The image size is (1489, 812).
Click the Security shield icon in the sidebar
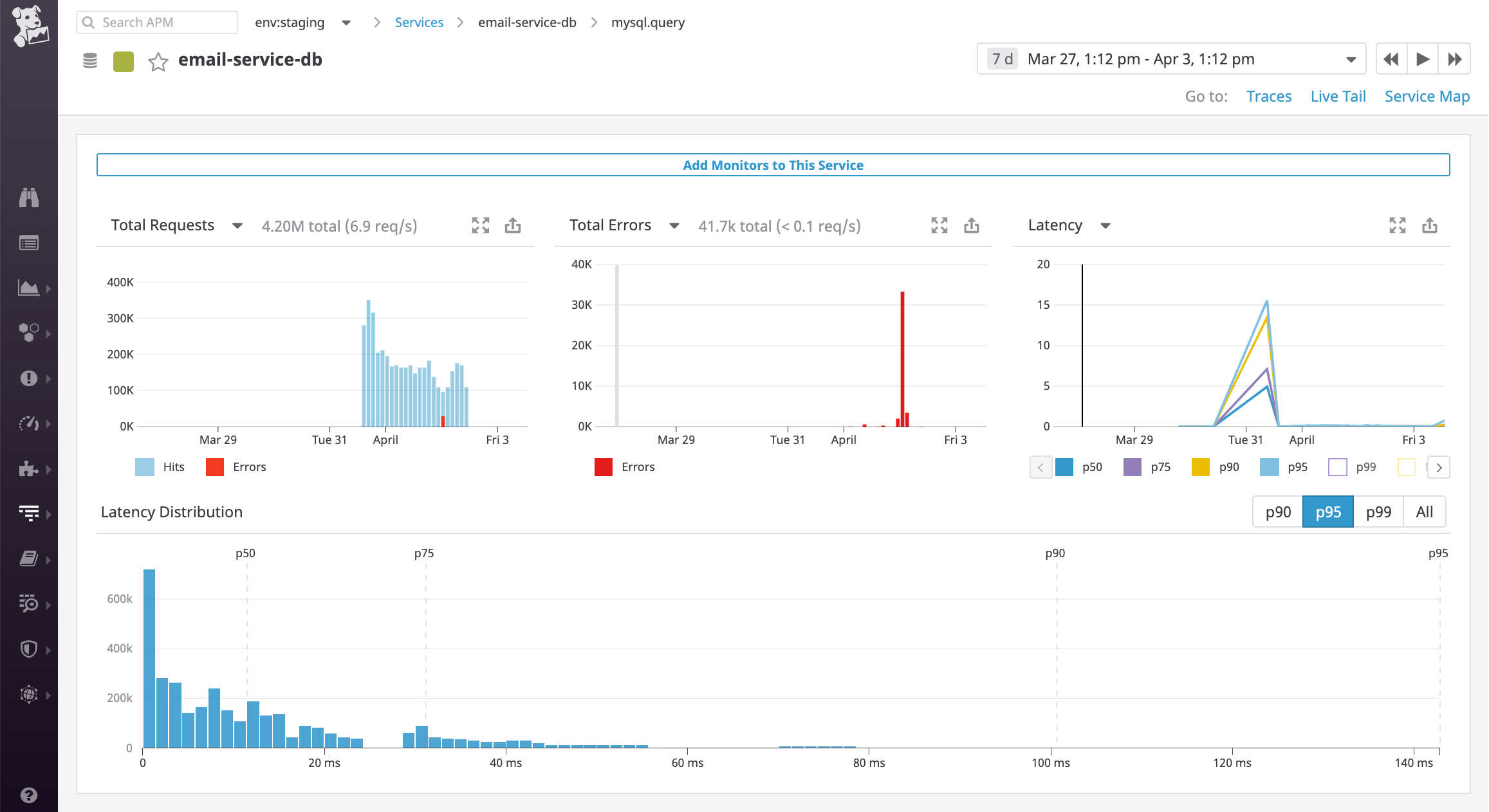click(x=29, y=649)
